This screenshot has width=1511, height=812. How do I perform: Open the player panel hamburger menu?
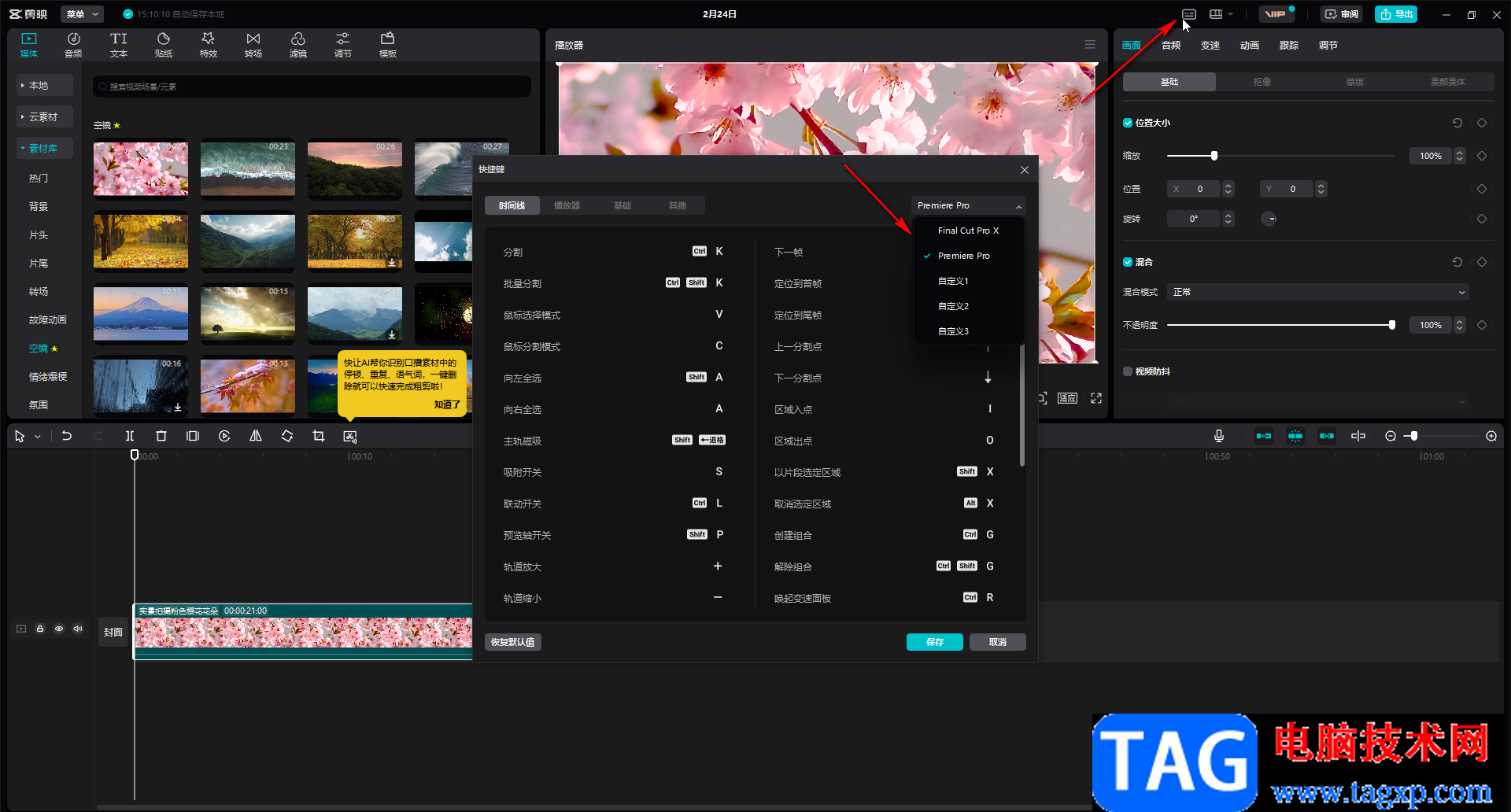pyautogui.click(x=1090, y=45)
